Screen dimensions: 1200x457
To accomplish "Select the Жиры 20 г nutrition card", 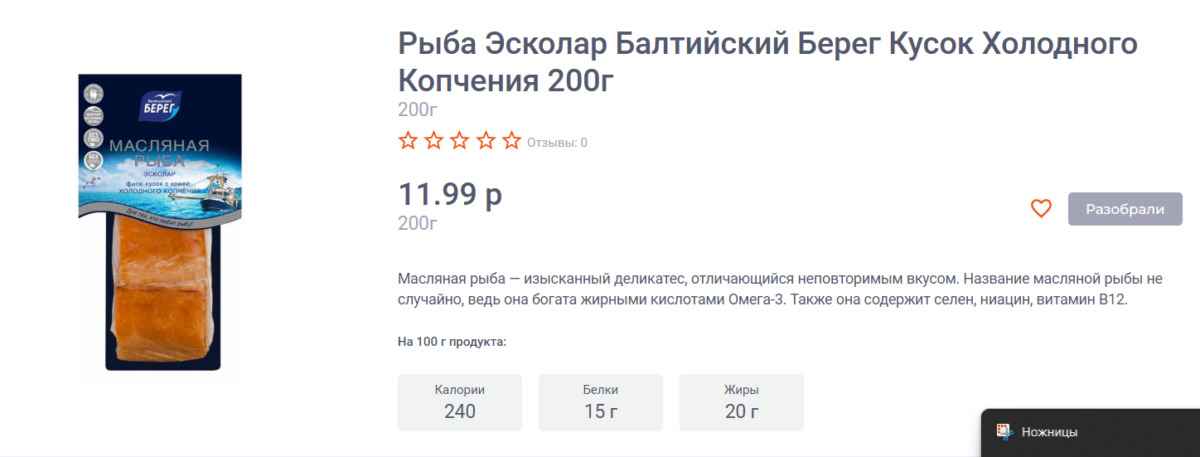I will pyautogui.click(x=741, y=402).
